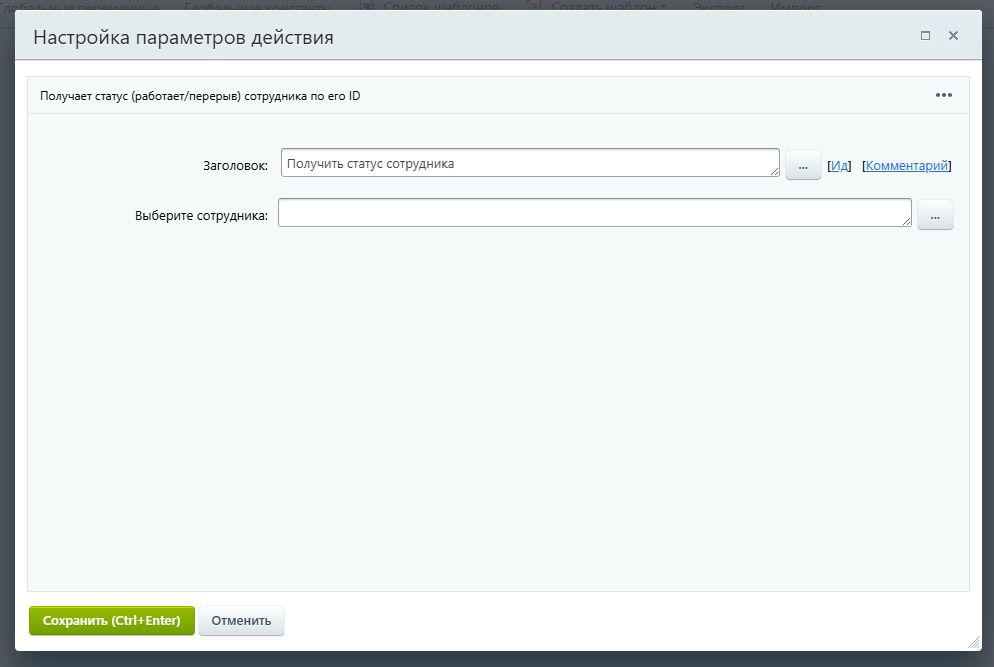Follow the [Ид] link

tap(840, 165)
